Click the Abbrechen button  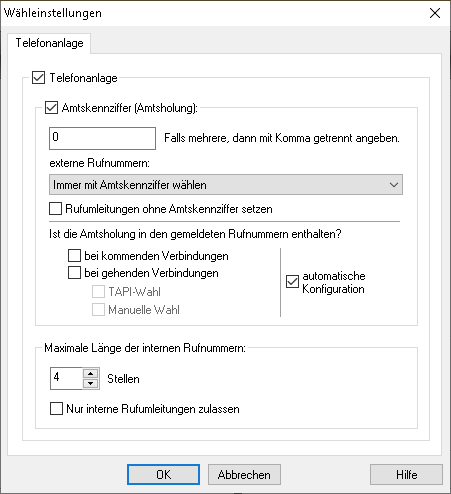point(244,474)
